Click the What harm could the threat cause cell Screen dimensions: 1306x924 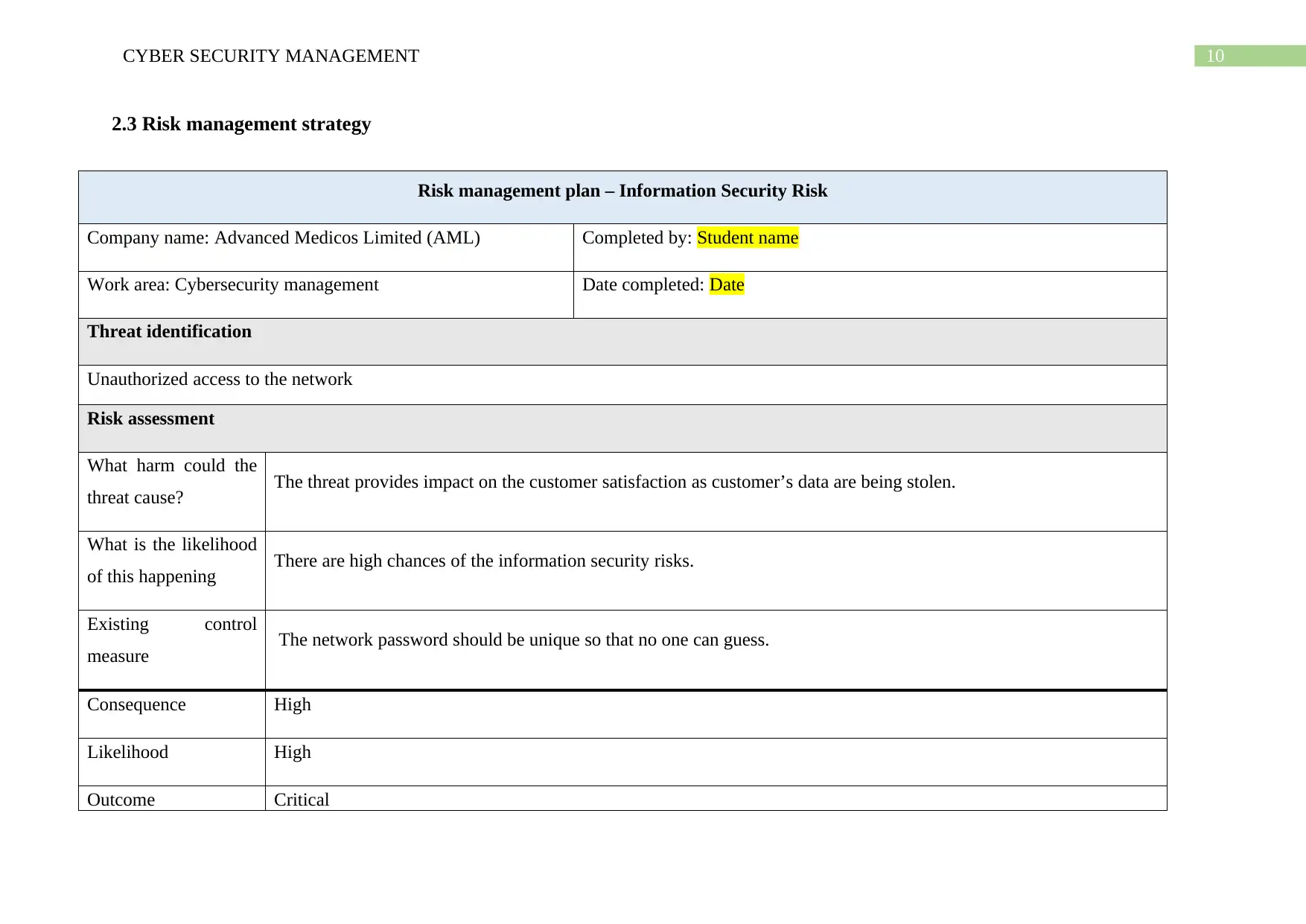(x=172, y=491)
